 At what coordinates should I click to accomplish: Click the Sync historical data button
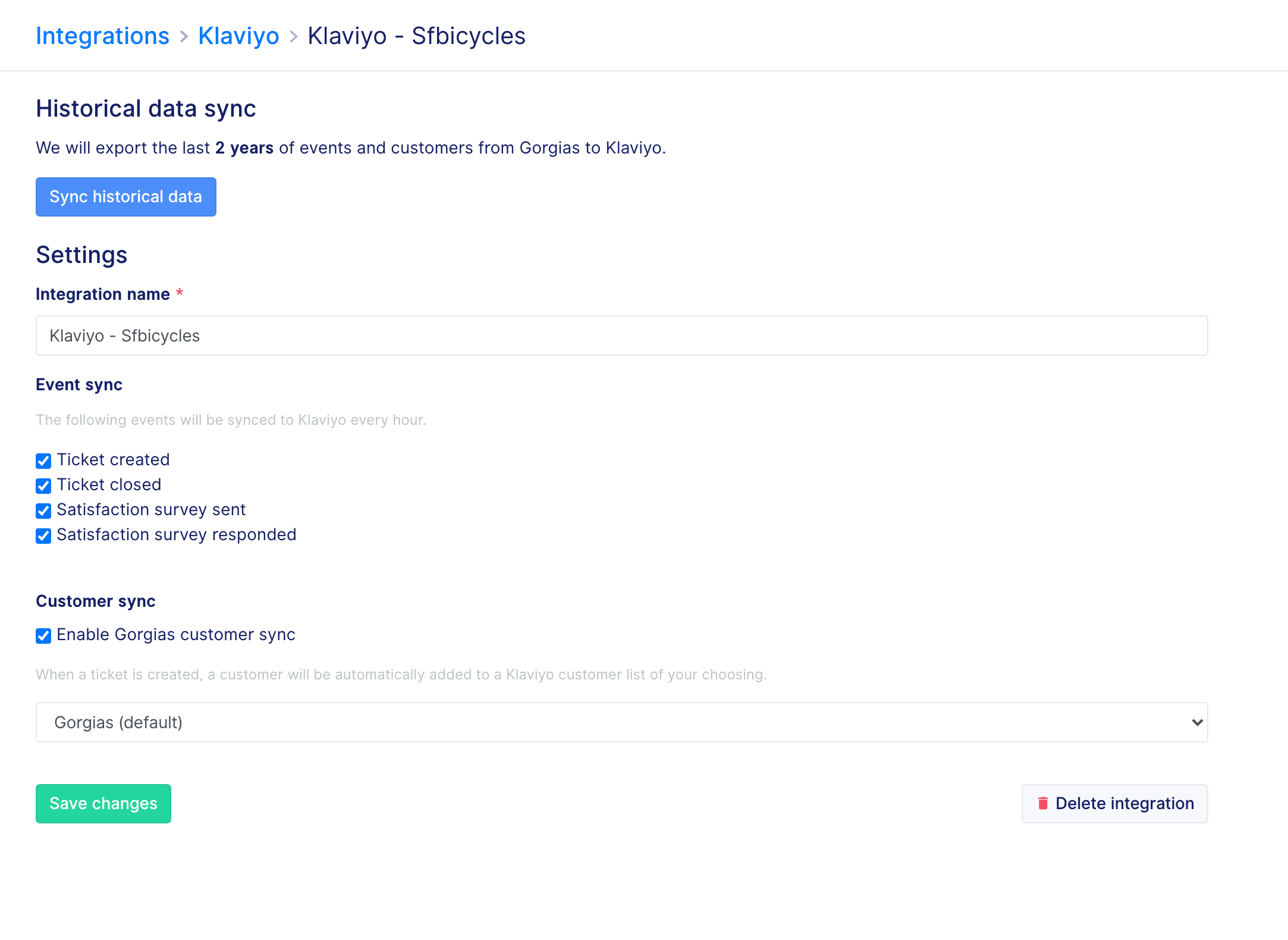click(126, 197)
